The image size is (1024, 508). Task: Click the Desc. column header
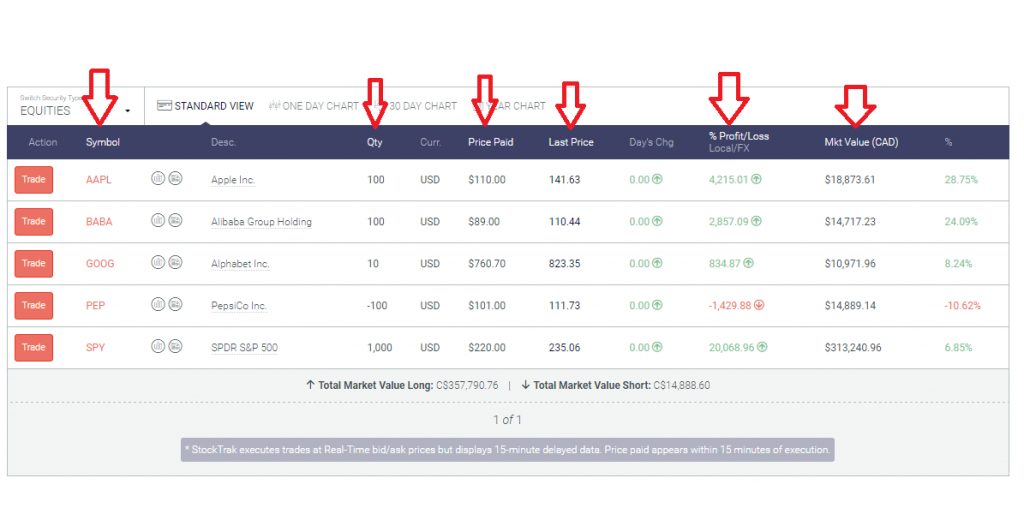[223, 142]
